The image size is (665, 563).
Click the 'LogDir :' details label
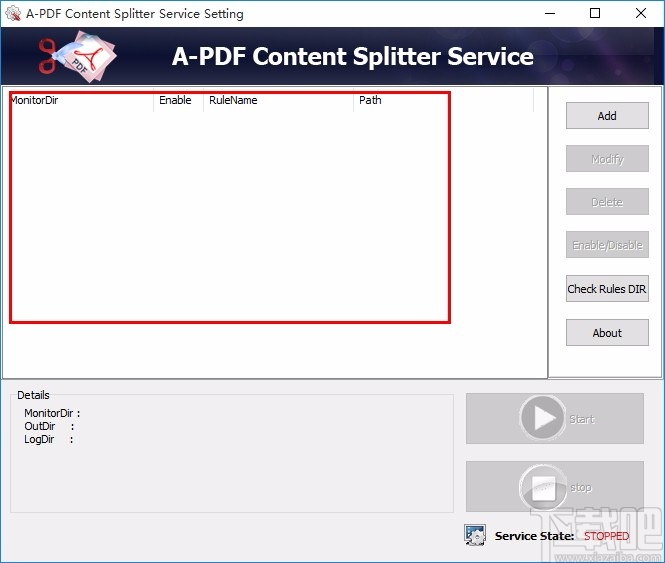(x=49, y=439)
